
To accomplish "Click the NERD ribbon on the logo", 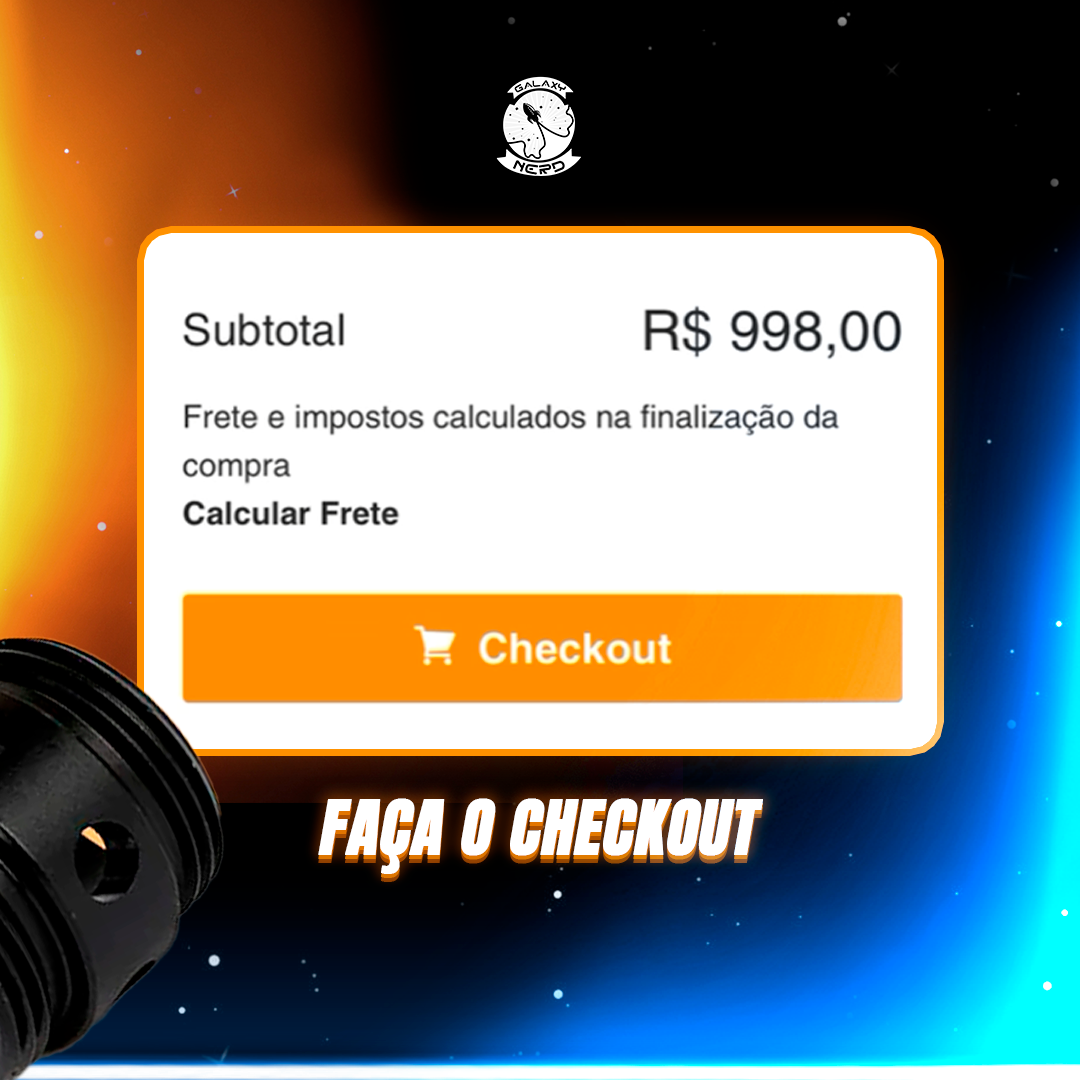I will 539,165.
